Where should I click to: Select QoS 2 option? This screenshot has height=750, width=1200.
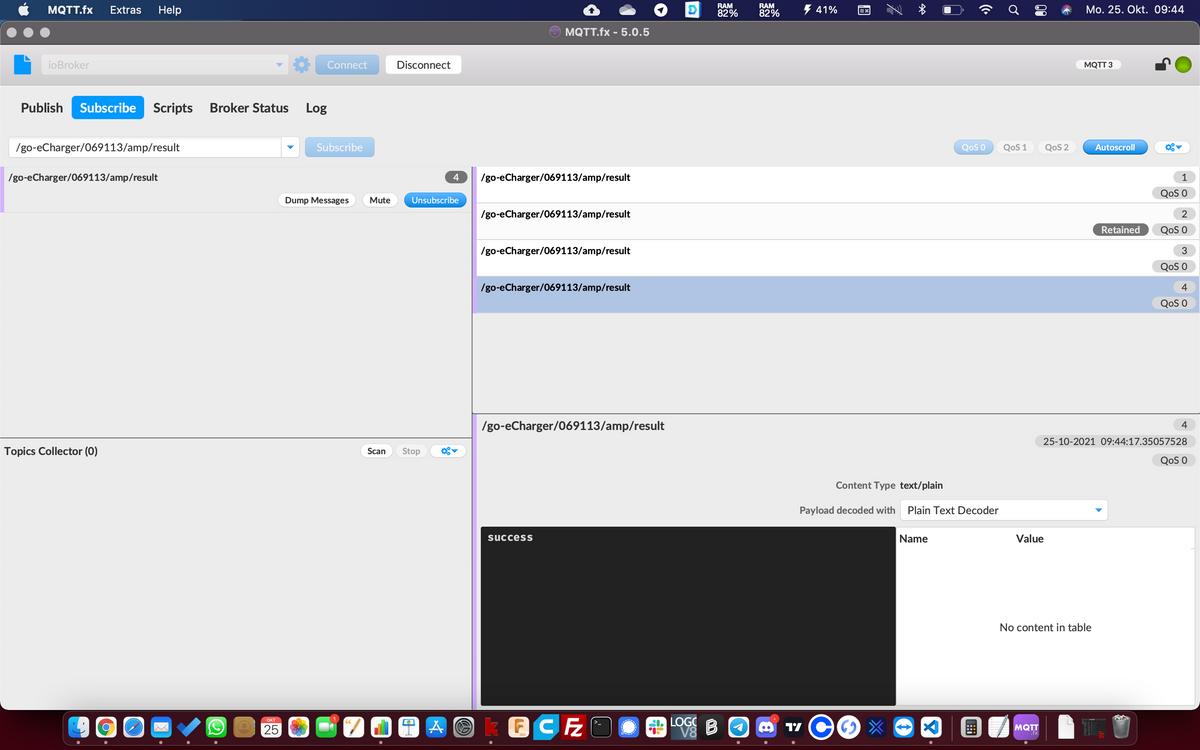click(1056, 147)
